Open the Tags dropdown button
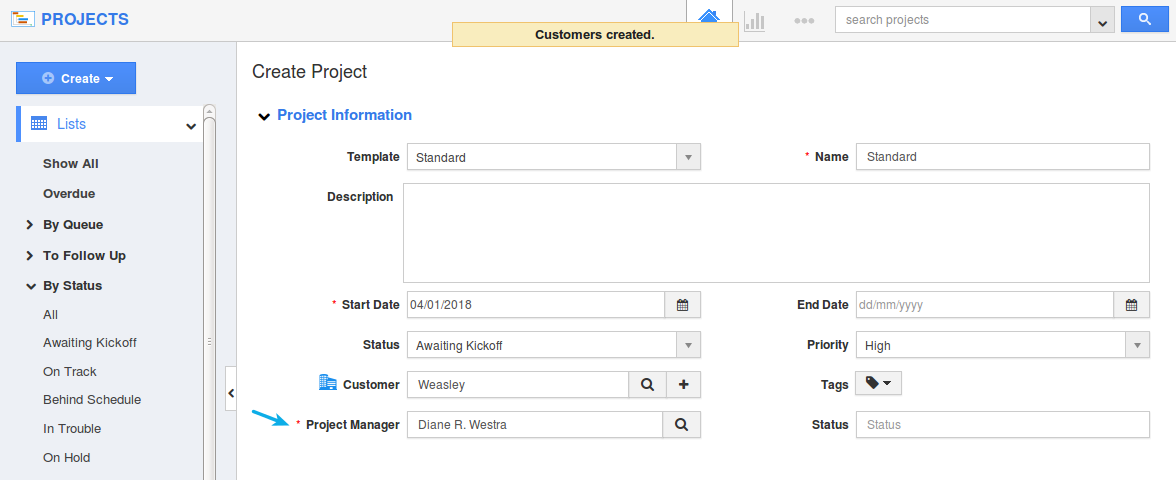This screenshot has width=1176, height=480. (x=878, y=384)
